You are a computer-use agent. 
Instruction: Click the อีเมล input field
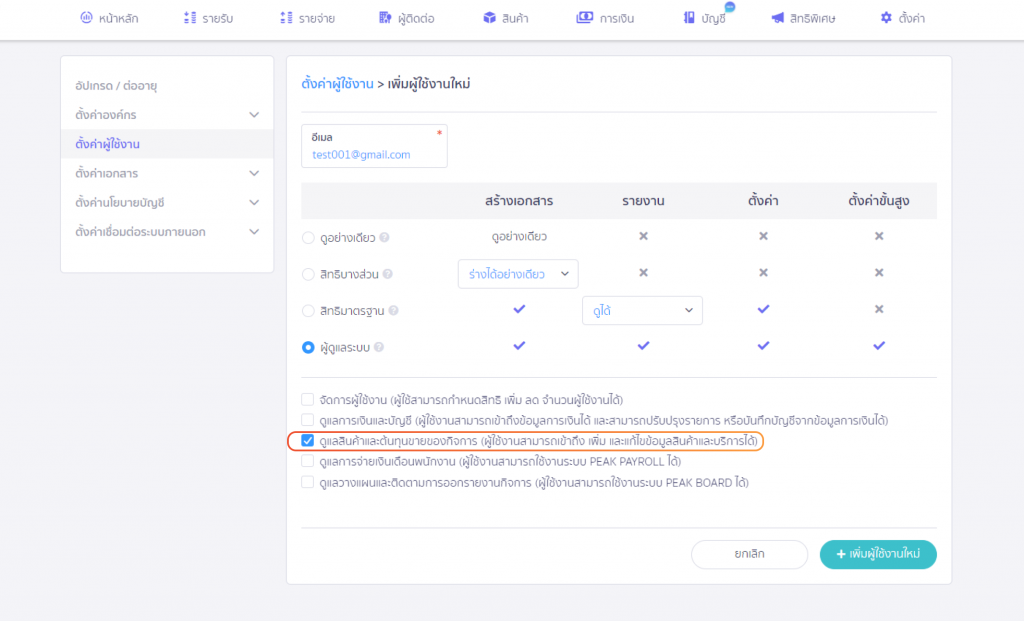click(x=374, y=146)
